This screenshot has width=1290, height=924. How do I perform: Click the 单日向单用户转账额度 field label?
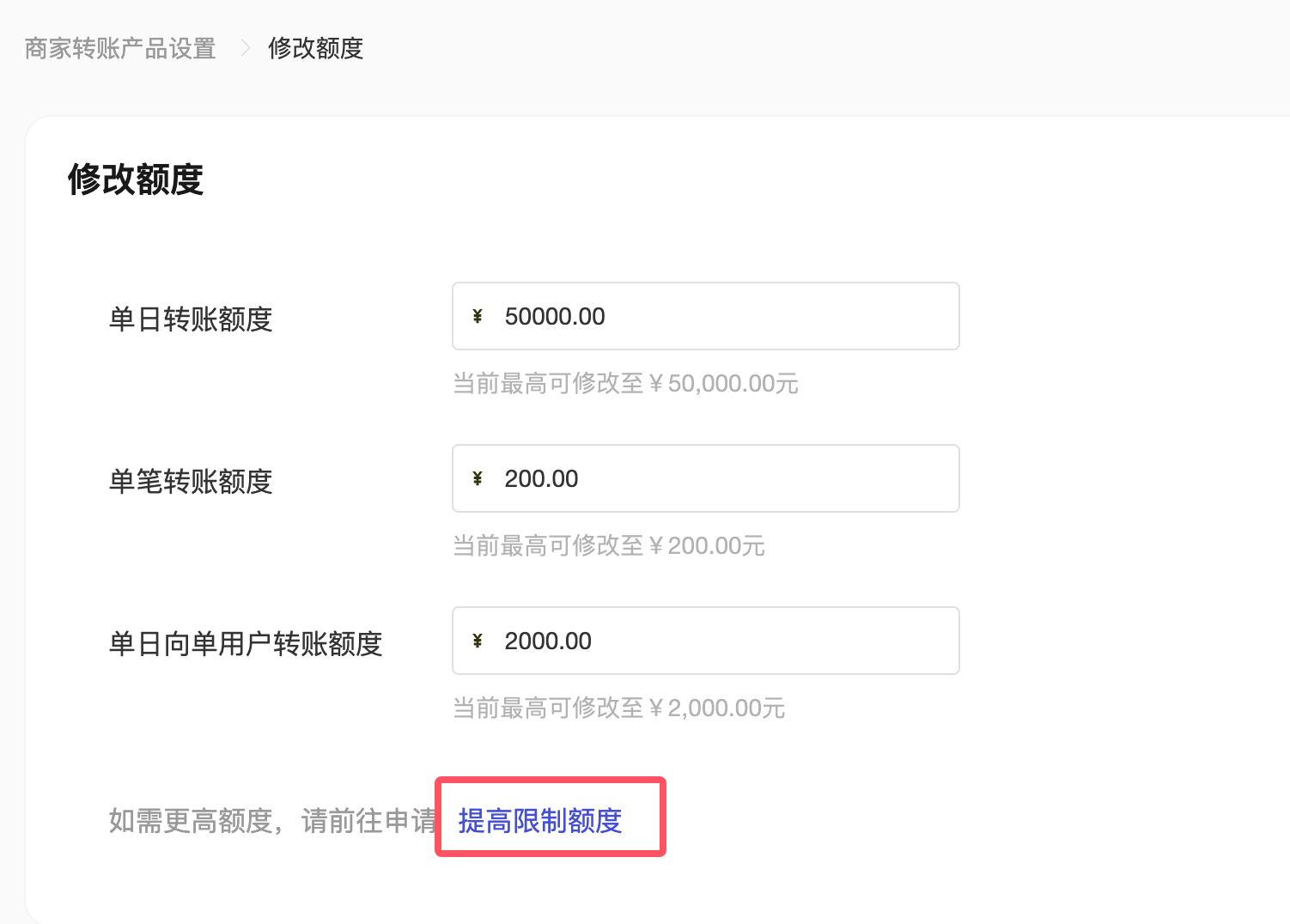[x=246, y=644]
